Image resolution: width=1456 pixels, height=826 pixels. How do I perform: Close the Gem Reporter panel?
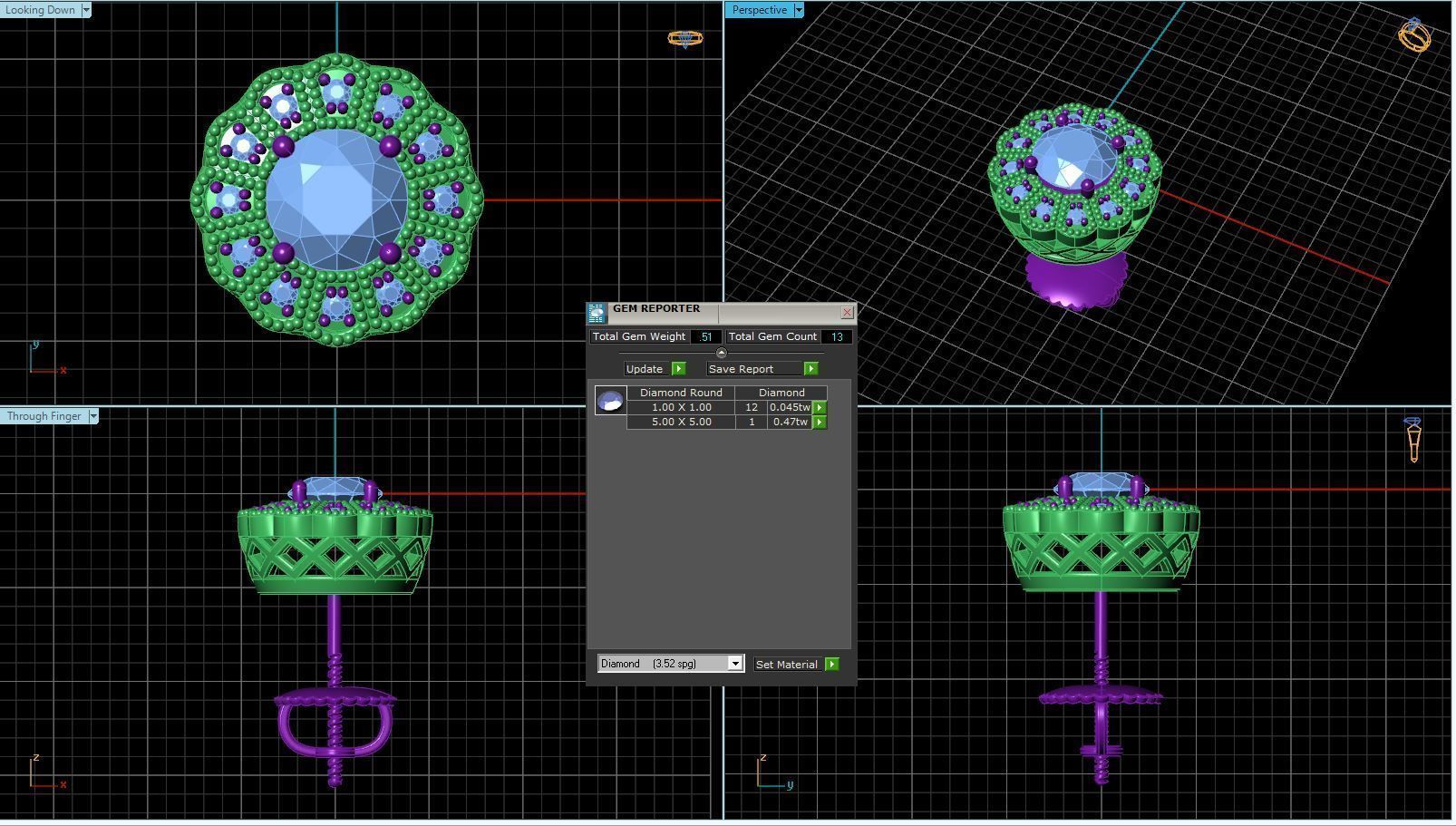click(x=847, y=313)
